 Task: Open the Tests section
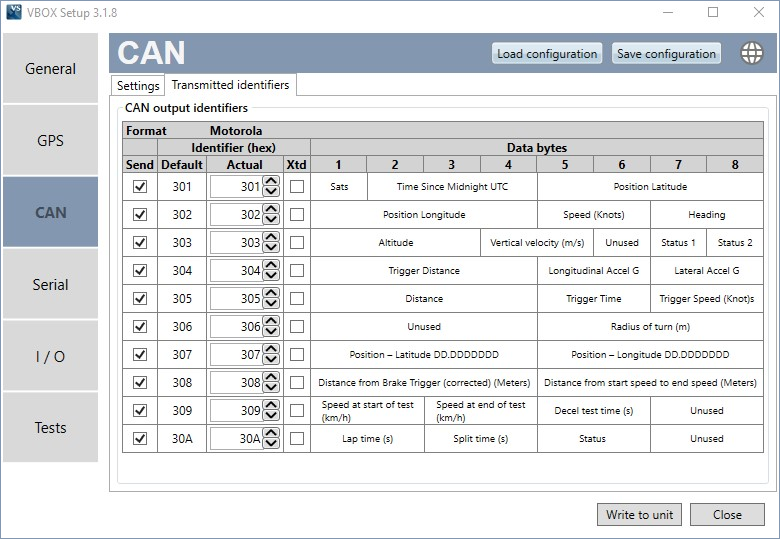[x=50, y=428]
